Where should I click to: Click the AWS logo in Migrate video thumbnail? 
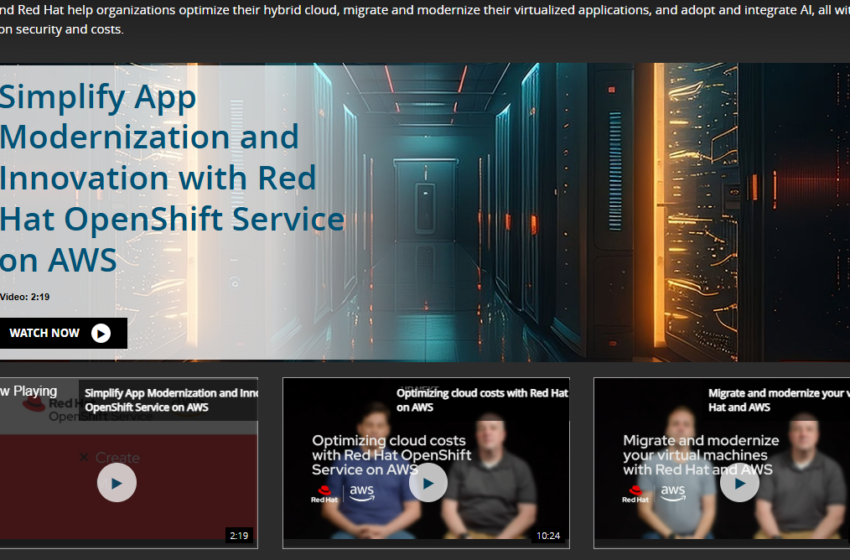pos(673,493)
